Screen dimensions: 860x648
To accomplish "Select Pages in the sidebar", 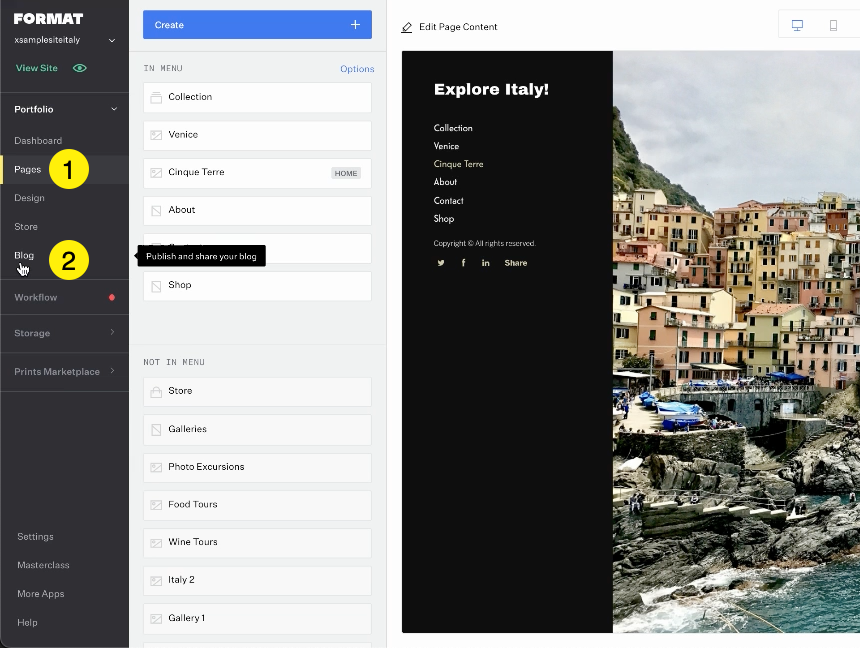I will coord(27,170).
